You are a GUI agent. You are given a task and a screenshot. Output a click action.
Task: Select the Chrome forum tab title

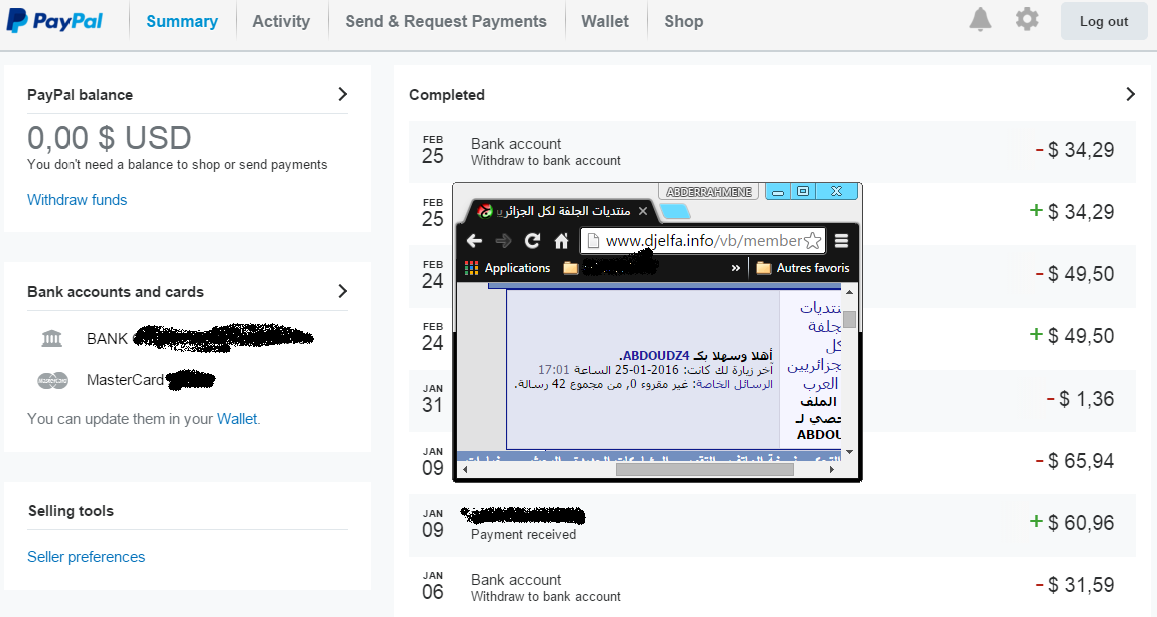tap(562, 211)
